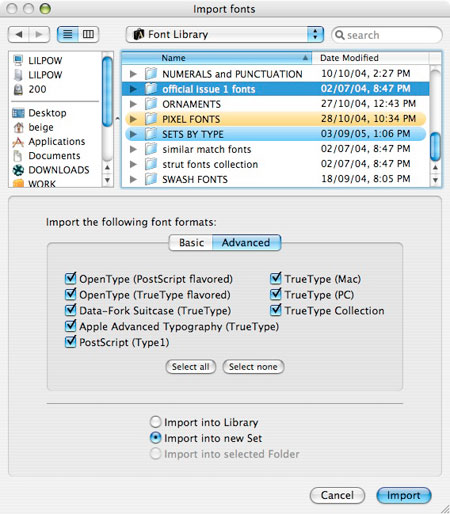
Task: Open the Font Library location dropdown
Action: [225, 34]
